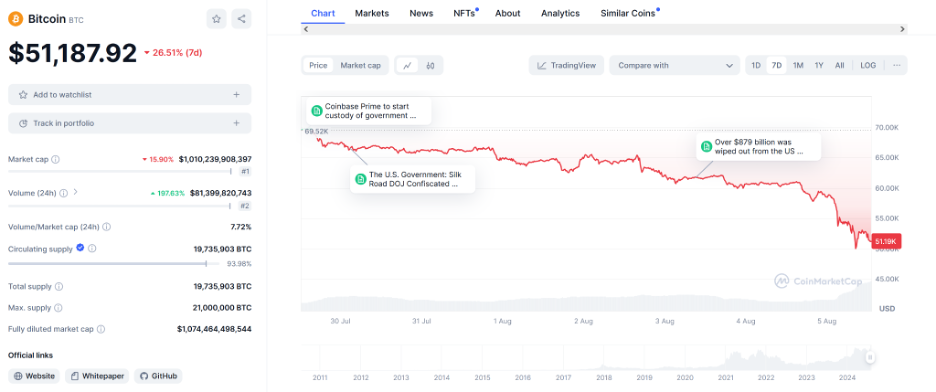This screenshot has height=392, width=936.
Task: Open Coinbase Prime custody news marker
Action: point(370,110)
